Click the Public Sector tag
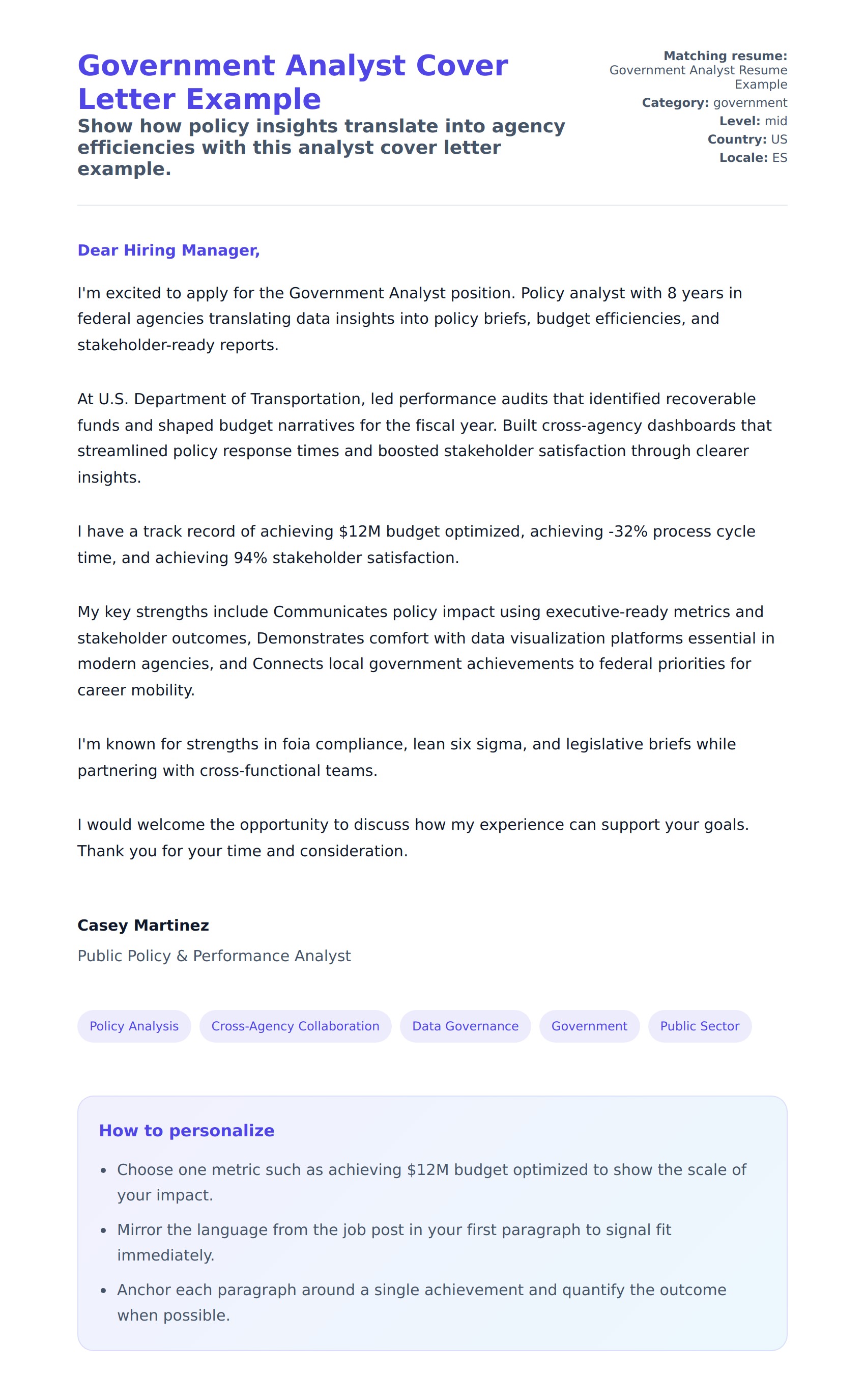 point(699,1026)
